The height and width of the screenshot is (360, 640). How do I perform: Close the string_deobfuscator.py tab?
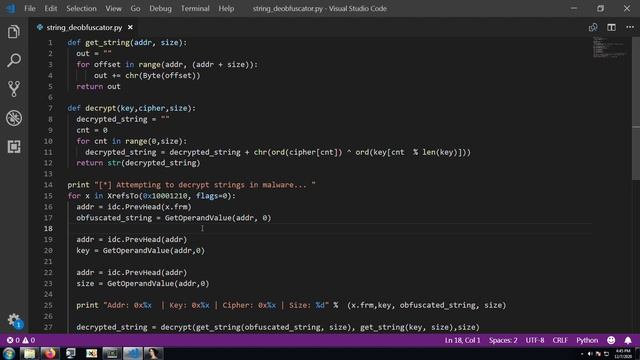pos(130,27)
